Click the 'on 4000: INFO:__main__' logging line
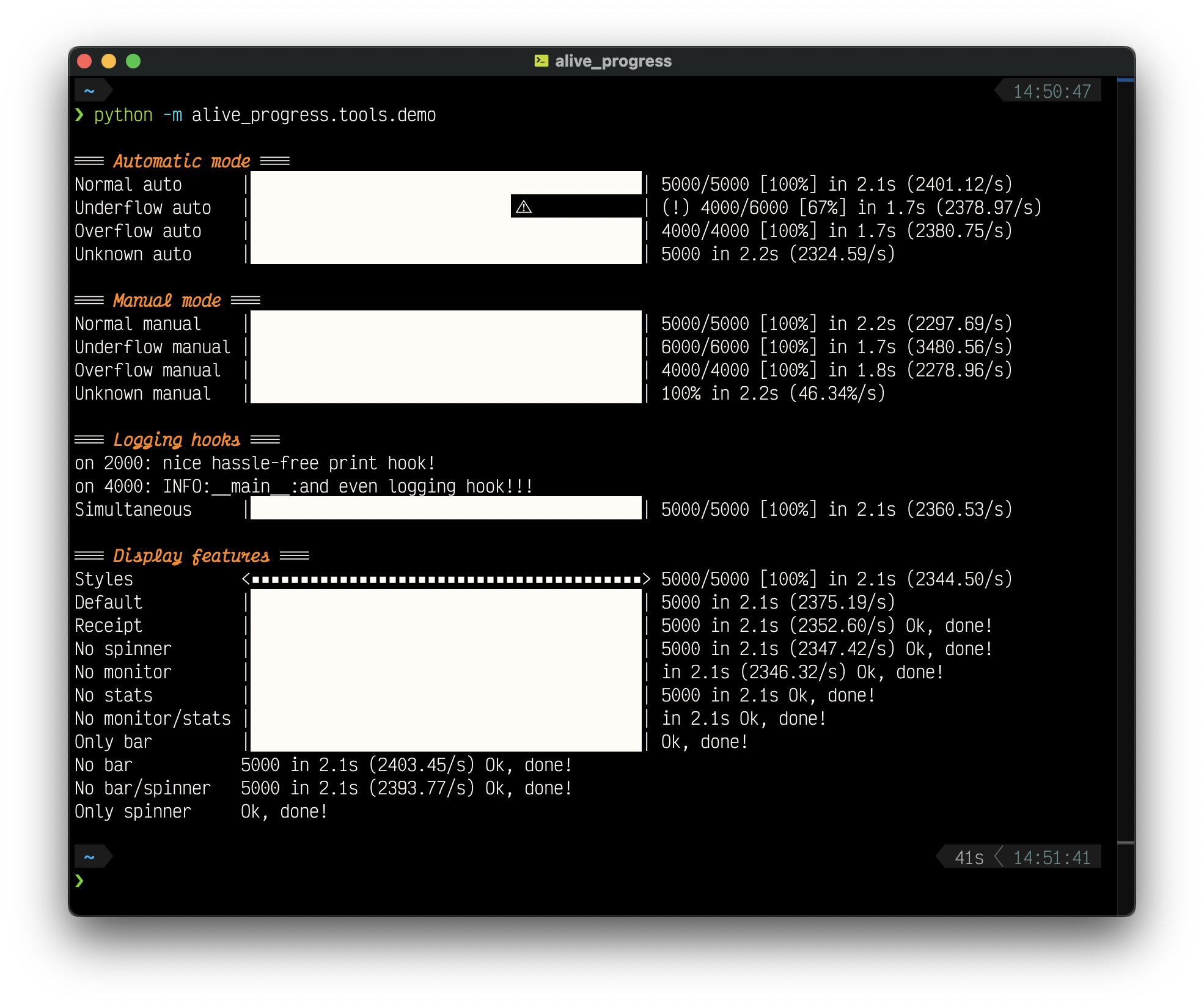The image size is (1204, 1007). [x=304, y=486]
